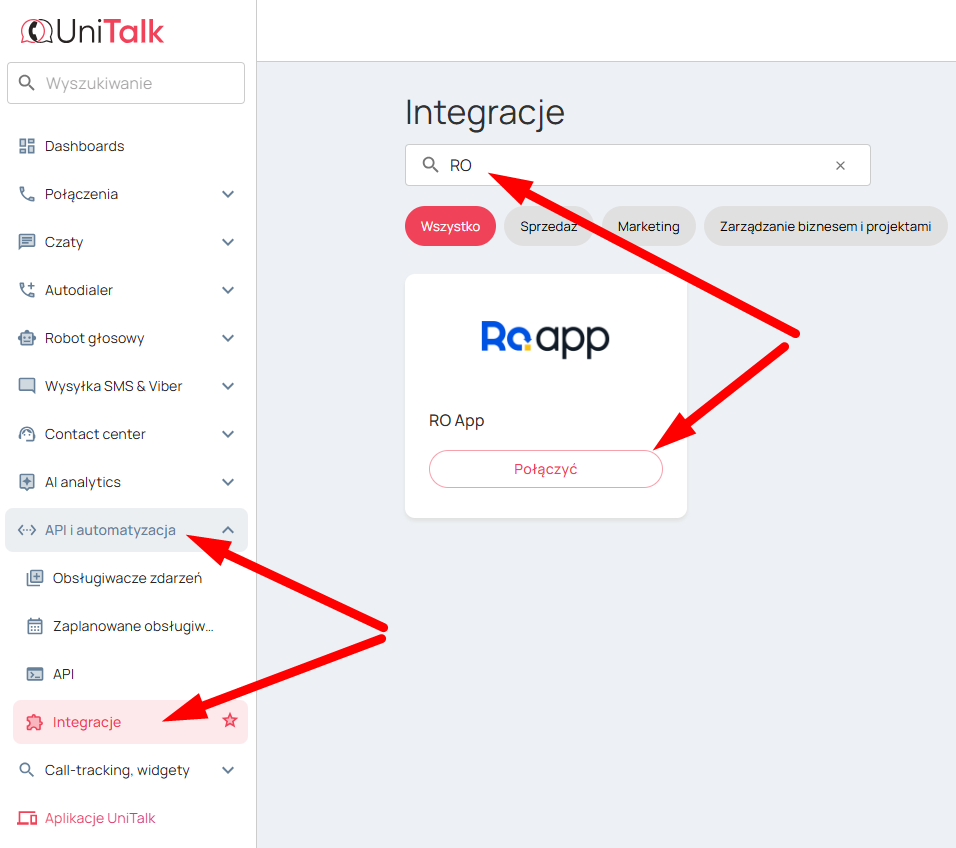Click the Połączyć button for RO App
This screenshot has width=956, height=848.
click(x=545, y=469)
